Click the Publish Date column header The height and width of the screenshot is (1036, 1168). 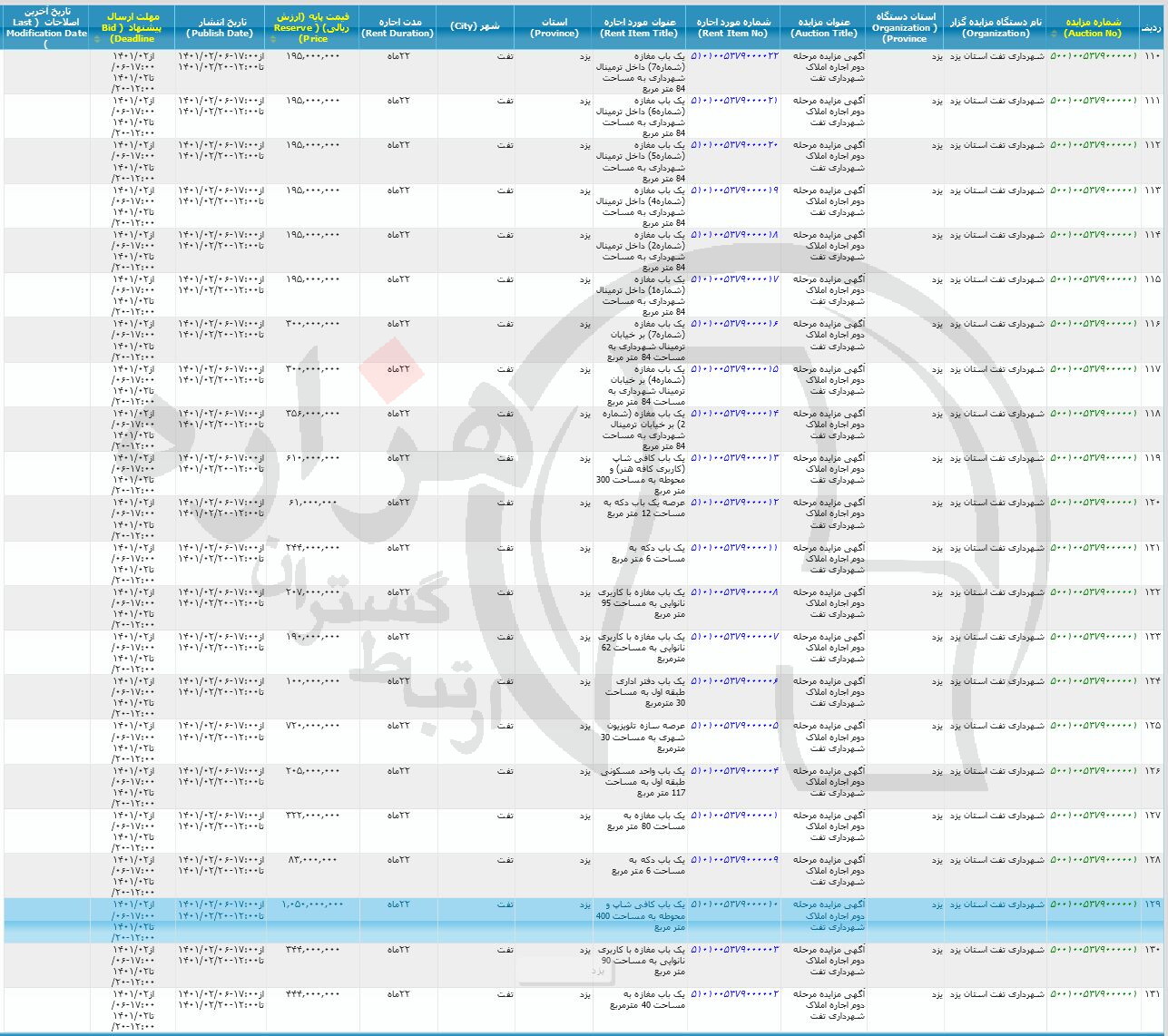click(220, 28)
